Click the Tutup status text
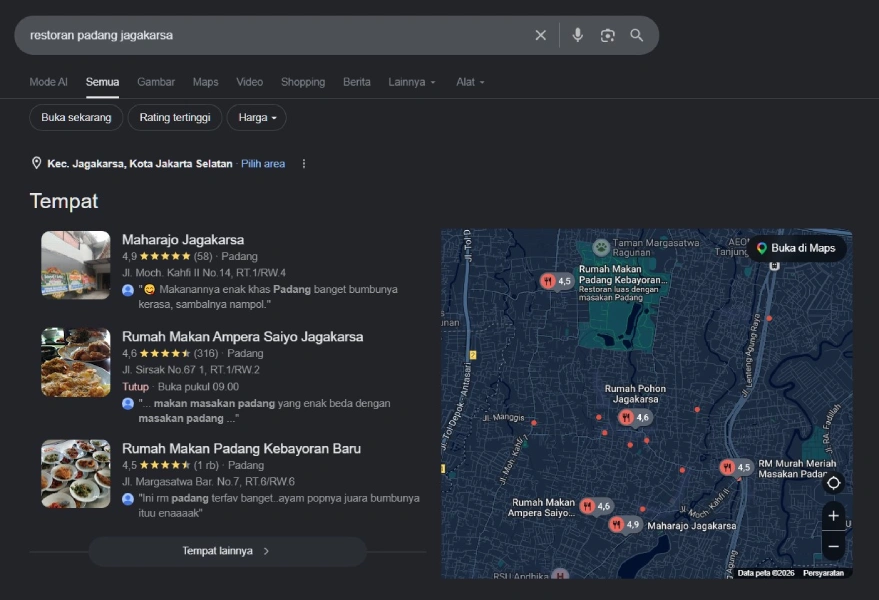Screen dimensions: 879x600 point(135,387)
